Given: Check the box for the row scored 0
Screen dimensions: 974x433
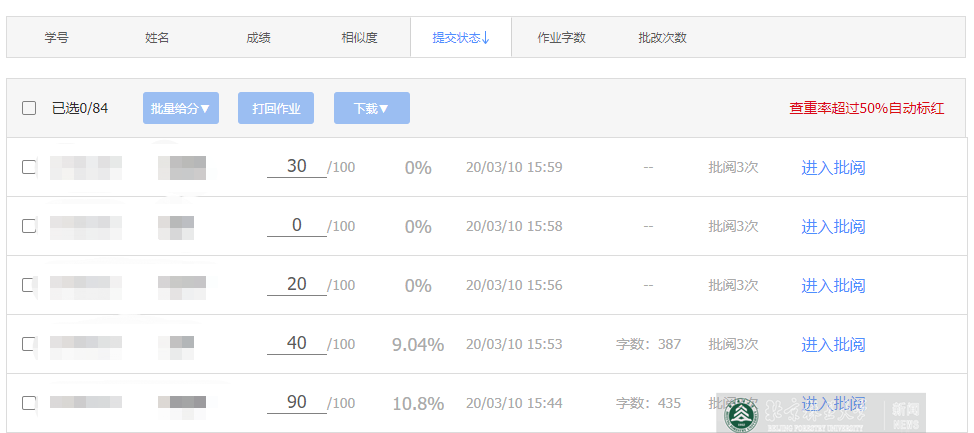Looking at the screenshot, I should 29,226.
